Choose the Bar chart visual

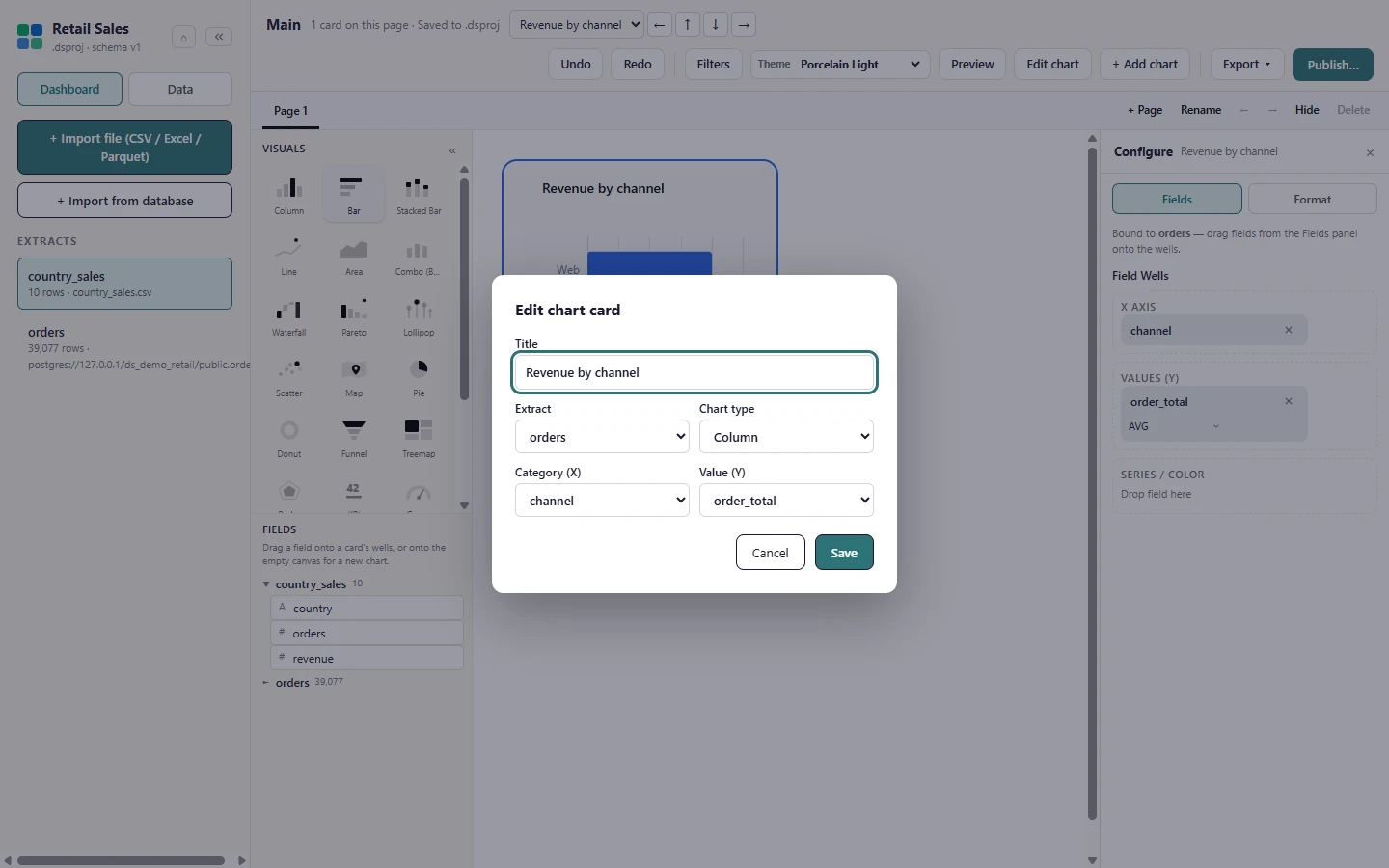pos(354,195)
